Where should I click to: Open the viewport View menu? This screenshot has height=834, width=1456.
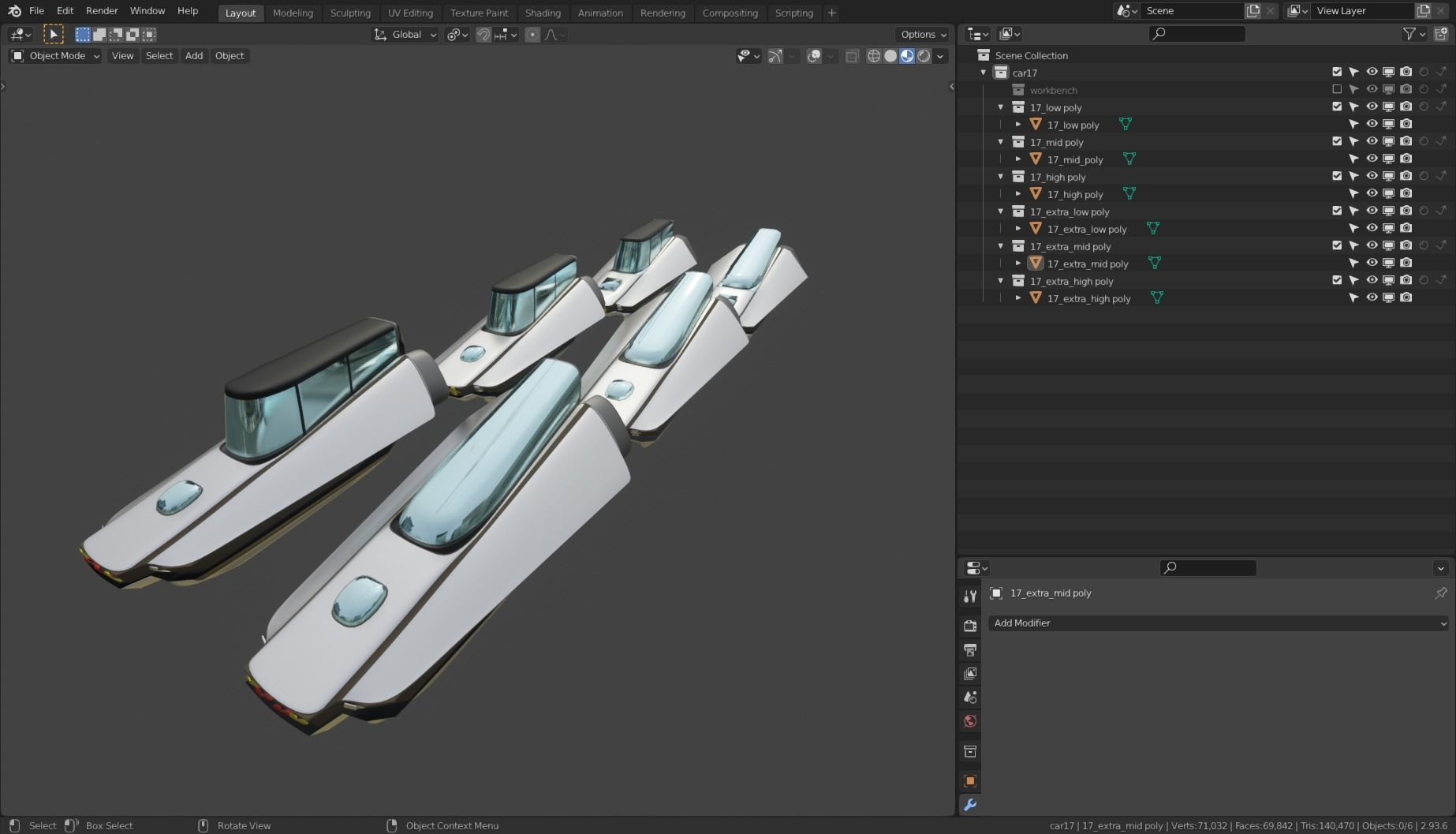coord(122,56)
